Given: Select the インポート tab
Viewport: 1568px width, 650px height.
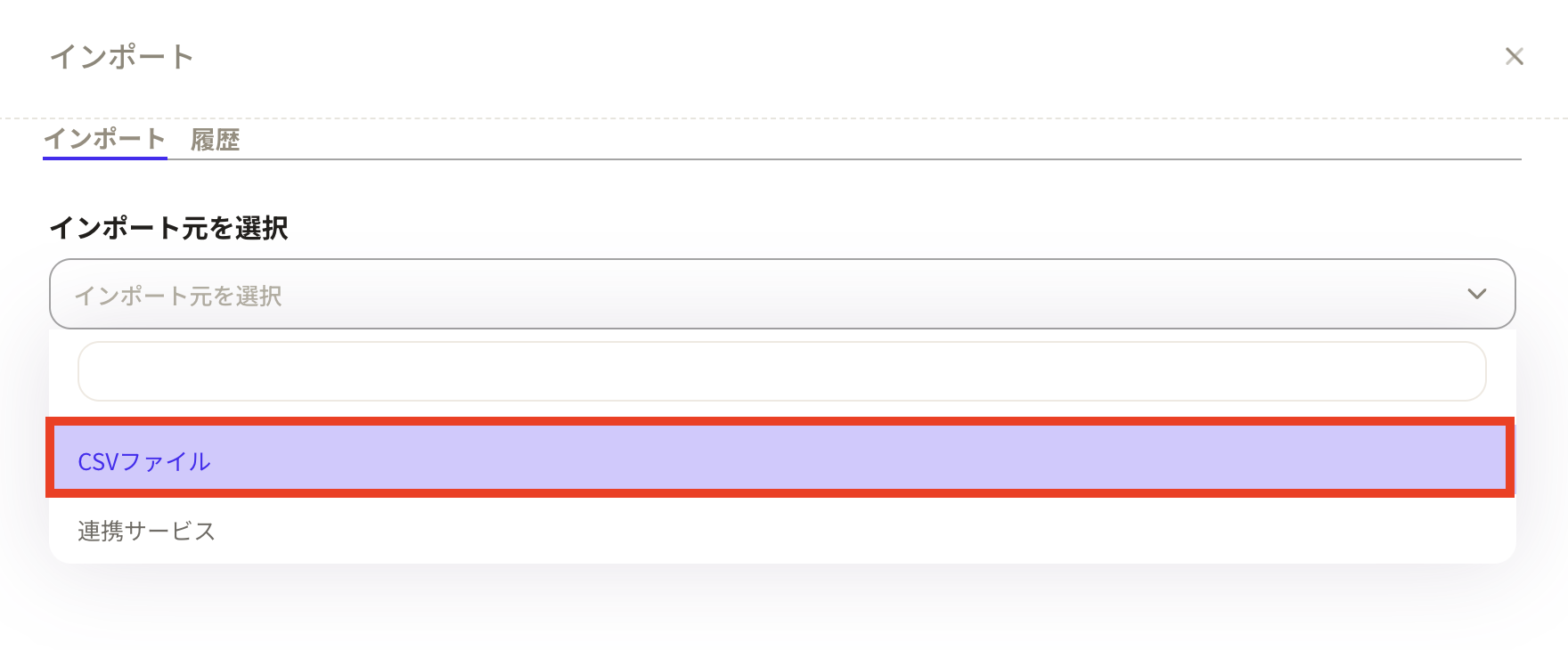Looking at the screenshot, I should click(x=105, y=139).
